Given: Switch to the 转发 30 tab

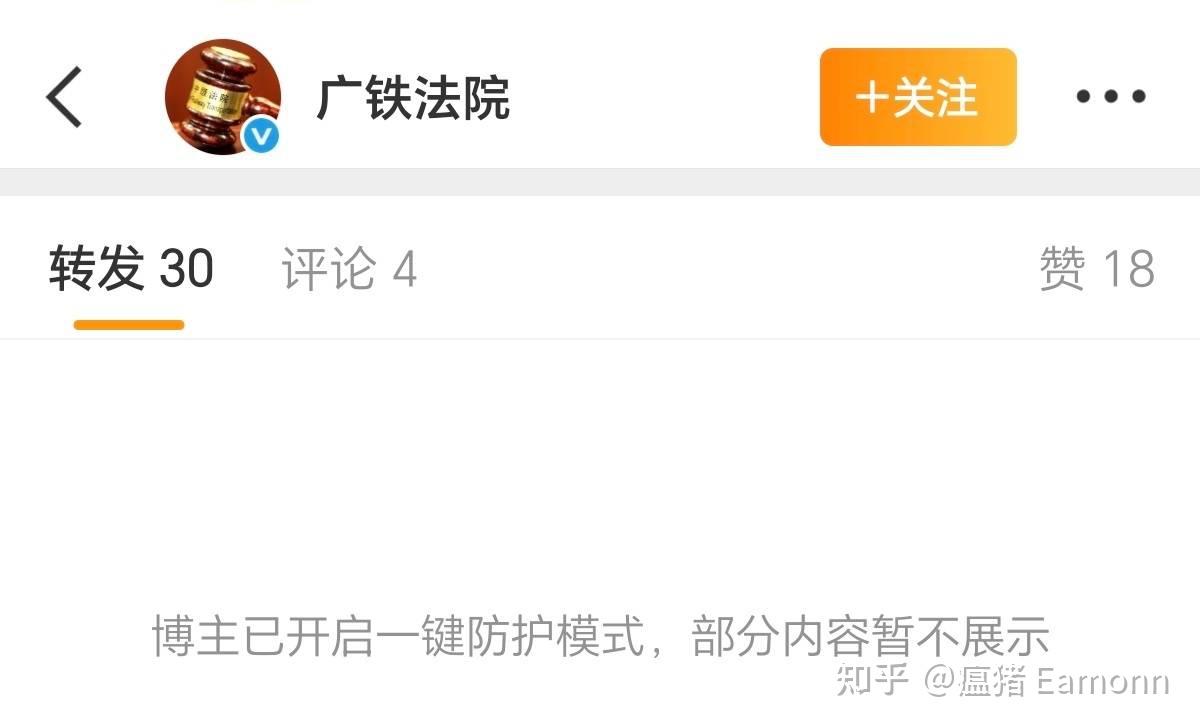Looking at the screenshot, I should coord(131,269).
